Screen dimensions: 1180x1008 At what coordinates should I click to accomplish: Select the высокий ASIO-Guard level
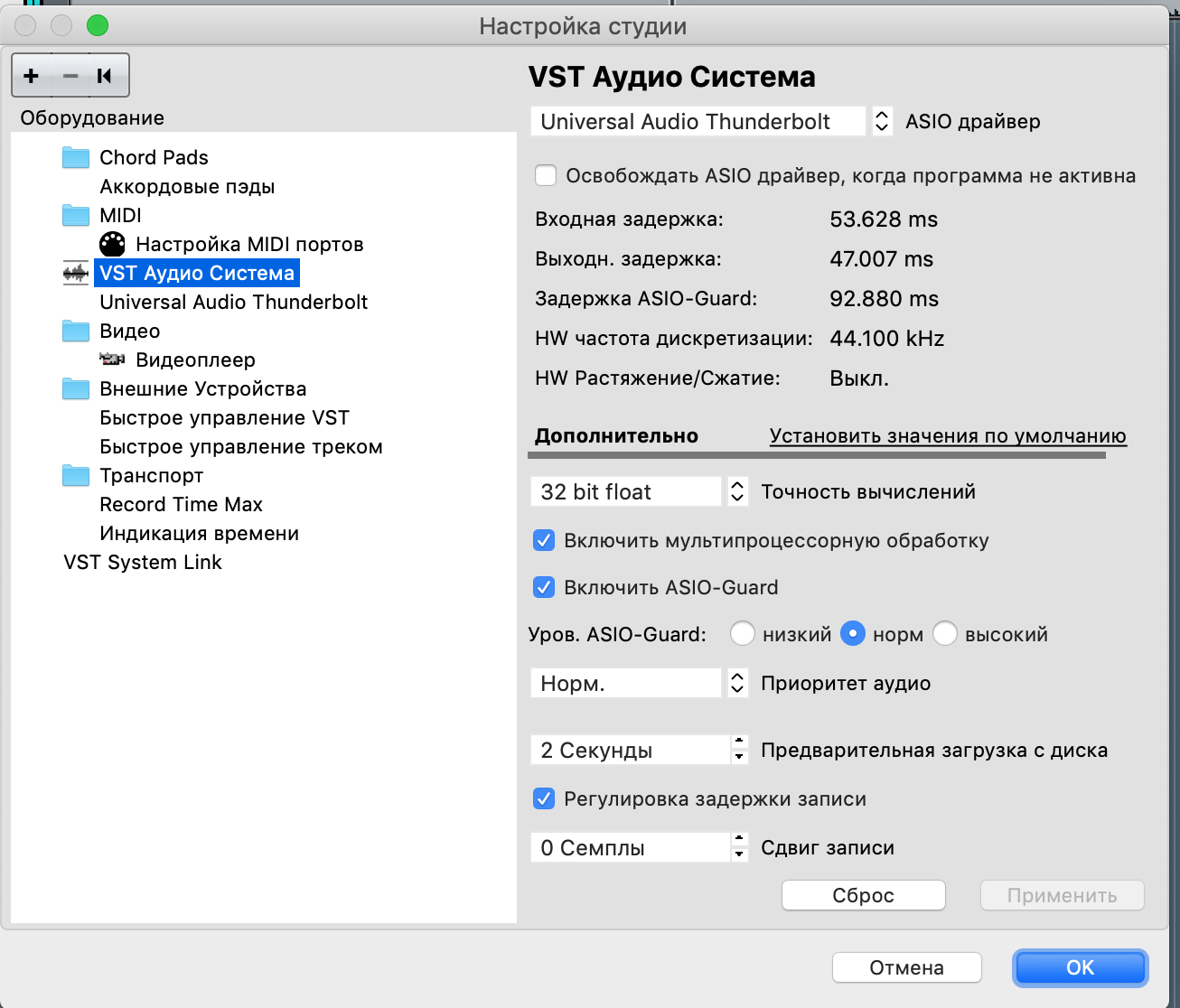click(x=945, y=634)
